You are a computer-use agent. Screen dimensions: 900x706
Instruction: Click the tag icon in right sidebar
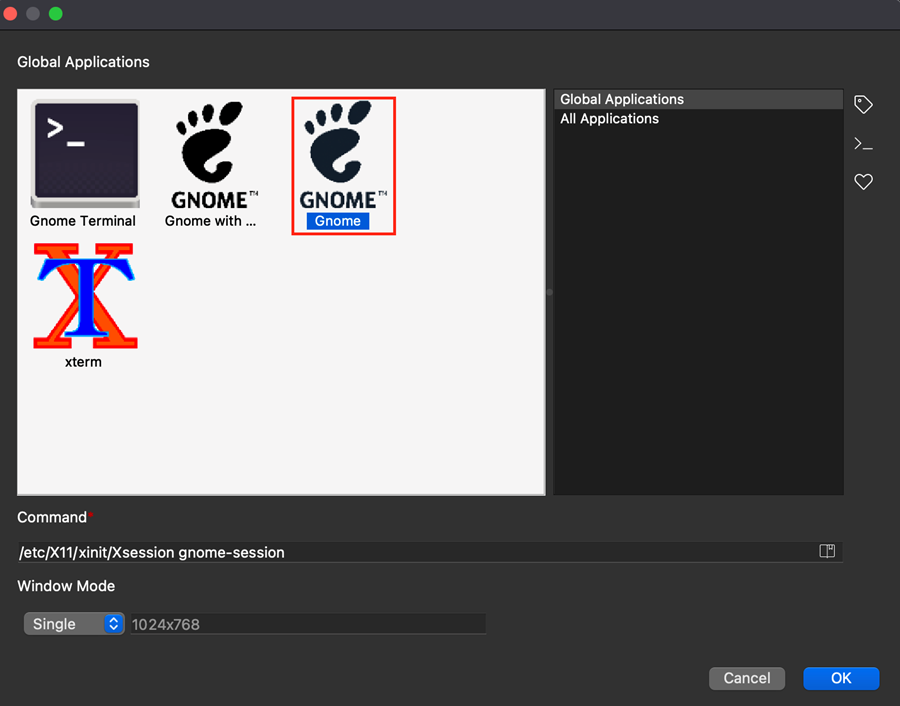pyautogui.click(x=863, y=104)
